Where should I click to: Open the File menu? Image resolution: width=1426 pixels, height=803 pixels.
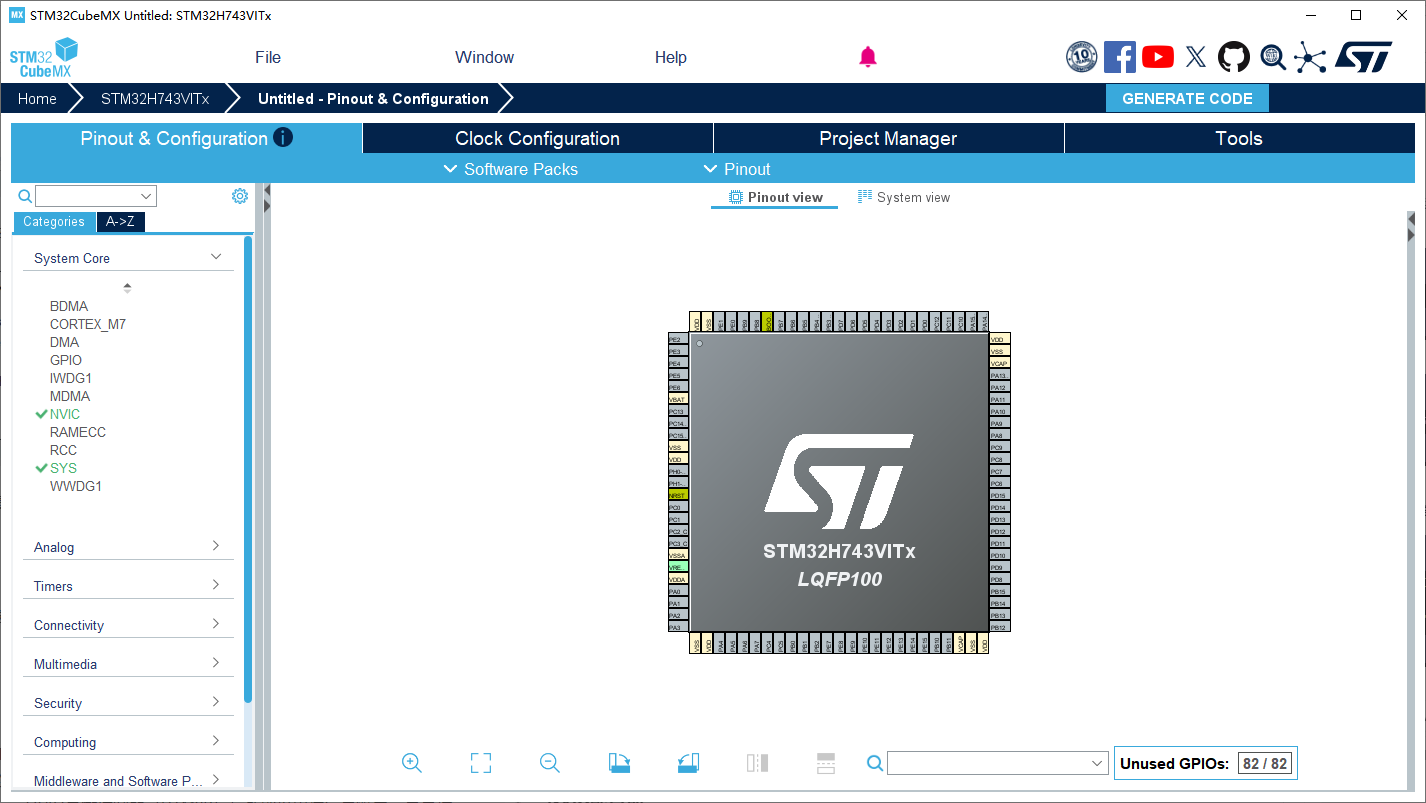(x=268, y=57)
